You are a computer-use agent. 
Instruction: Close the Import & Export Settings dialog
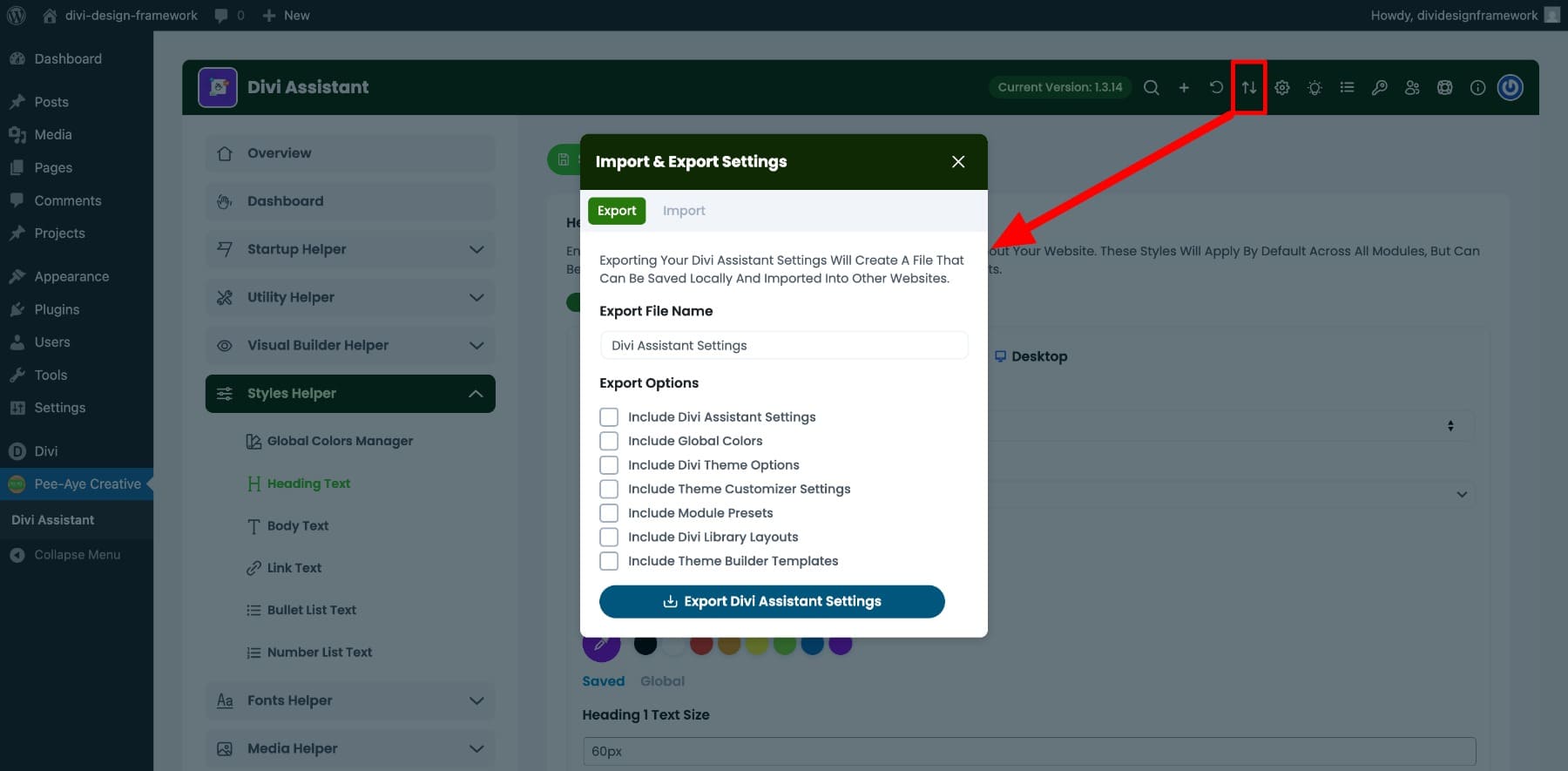pos(958,161)
